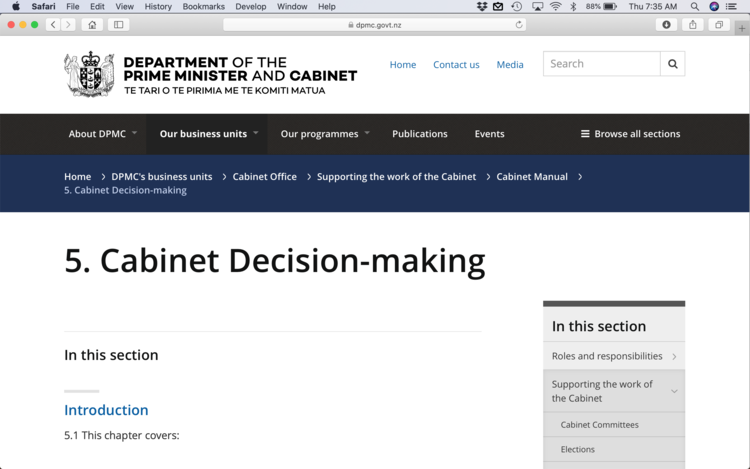Viewport: 750px width, 469px height.
Task: Click the DPMC coat of arms logo
Action: pos(89,74)
